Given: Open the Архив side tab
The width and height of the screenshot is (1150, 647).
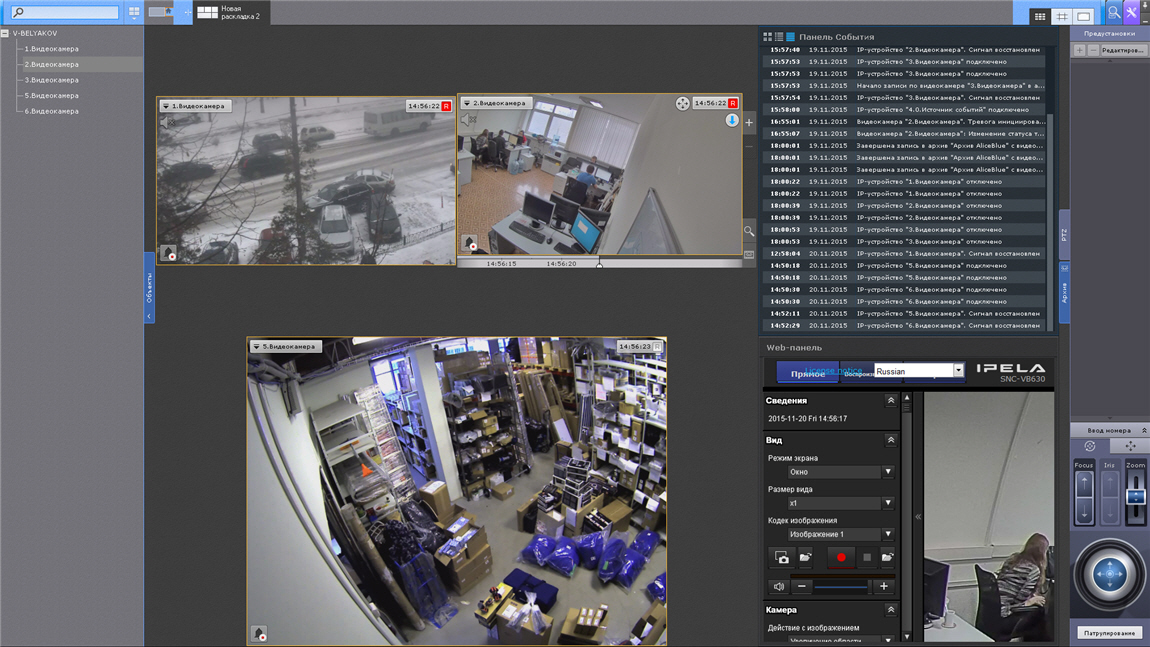Looking at the screenshot, I should (x=1064, y=292).
